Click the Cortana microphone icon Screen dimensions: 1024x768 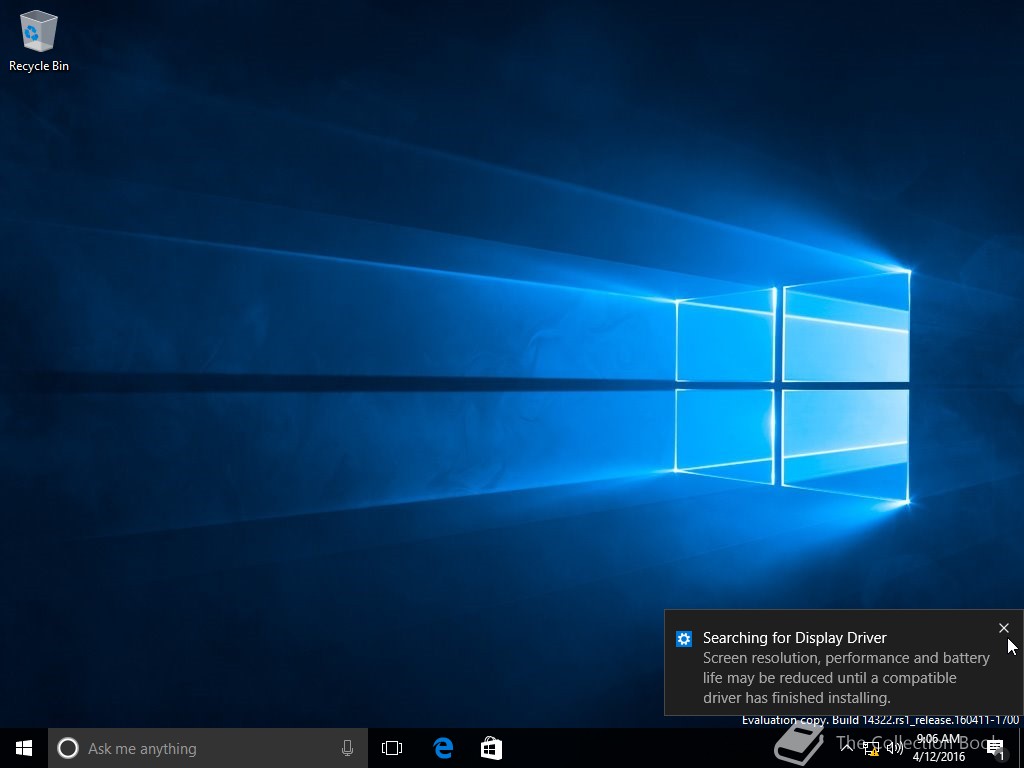(347, 748)
